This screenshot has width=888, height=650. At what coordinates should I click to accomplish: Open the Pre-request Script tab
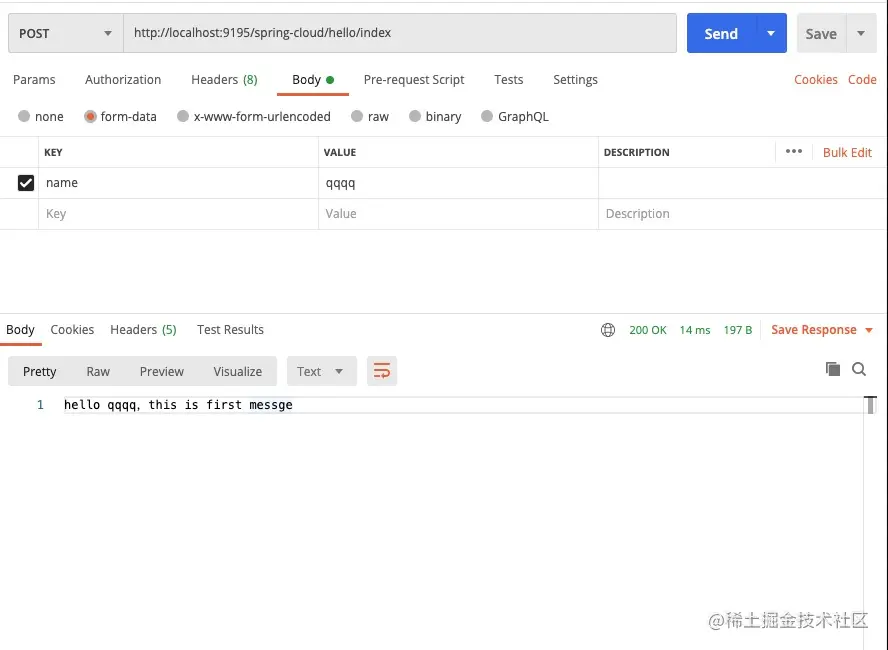414,80
